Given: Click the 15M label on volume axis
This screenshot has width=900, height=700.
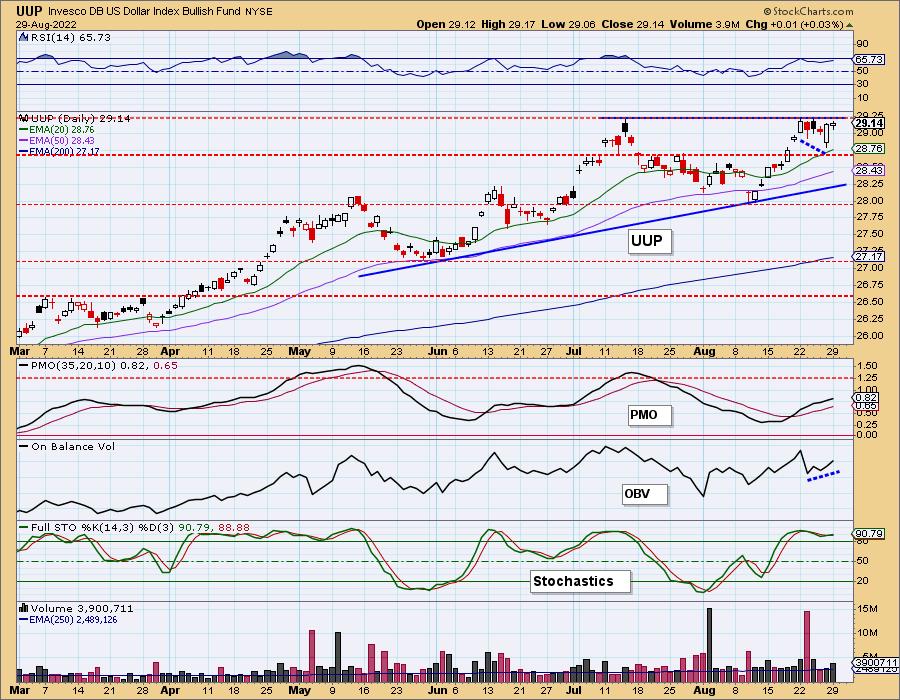Looking at the screenshot, I should pos(867,609).
